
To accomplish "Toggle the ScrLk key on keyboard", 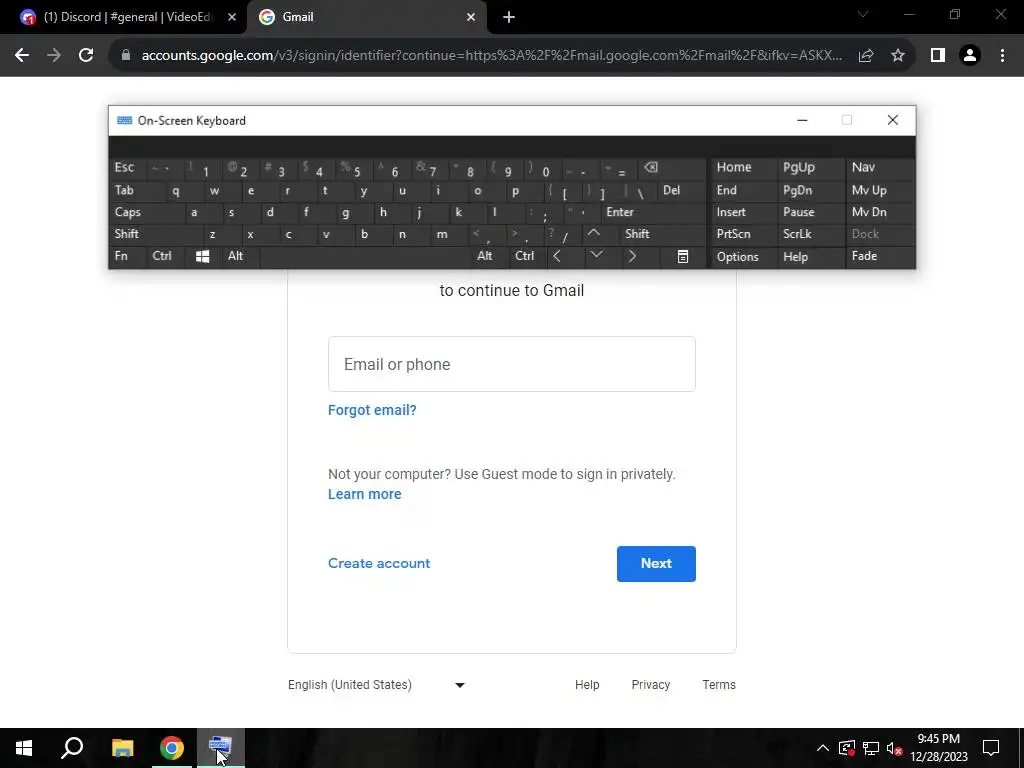I will click(811, 234).
